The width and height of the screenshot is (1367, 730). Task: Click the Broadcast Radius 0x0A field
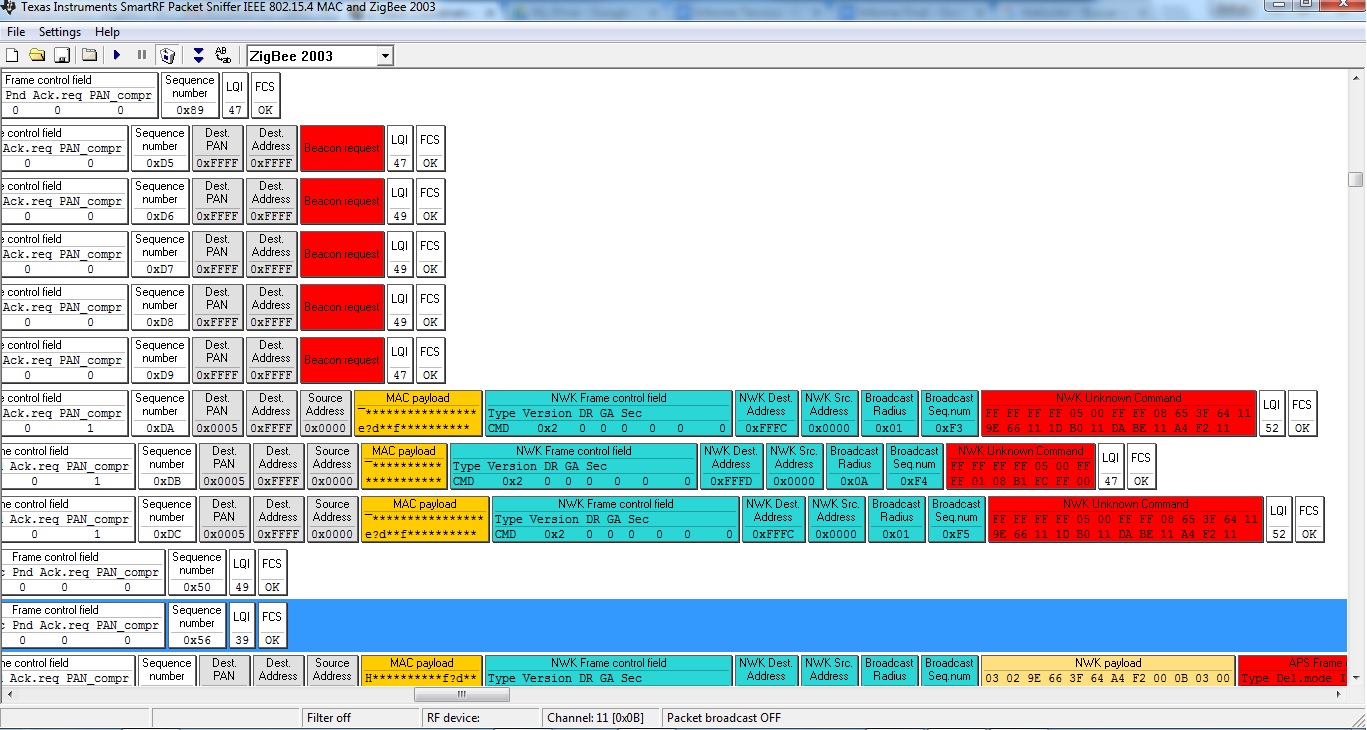click(x=855, y=466)
